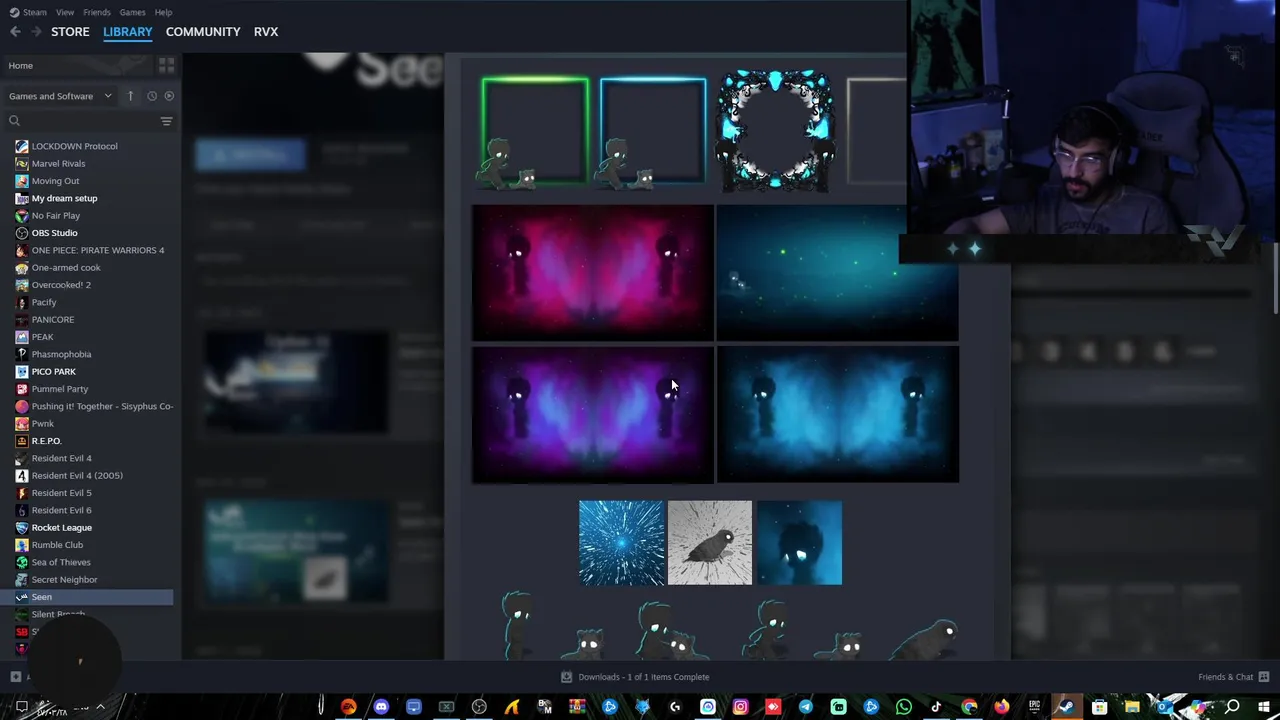Open the Steam menu
This screenshot has height=720, width=1280.
point(34,12)
